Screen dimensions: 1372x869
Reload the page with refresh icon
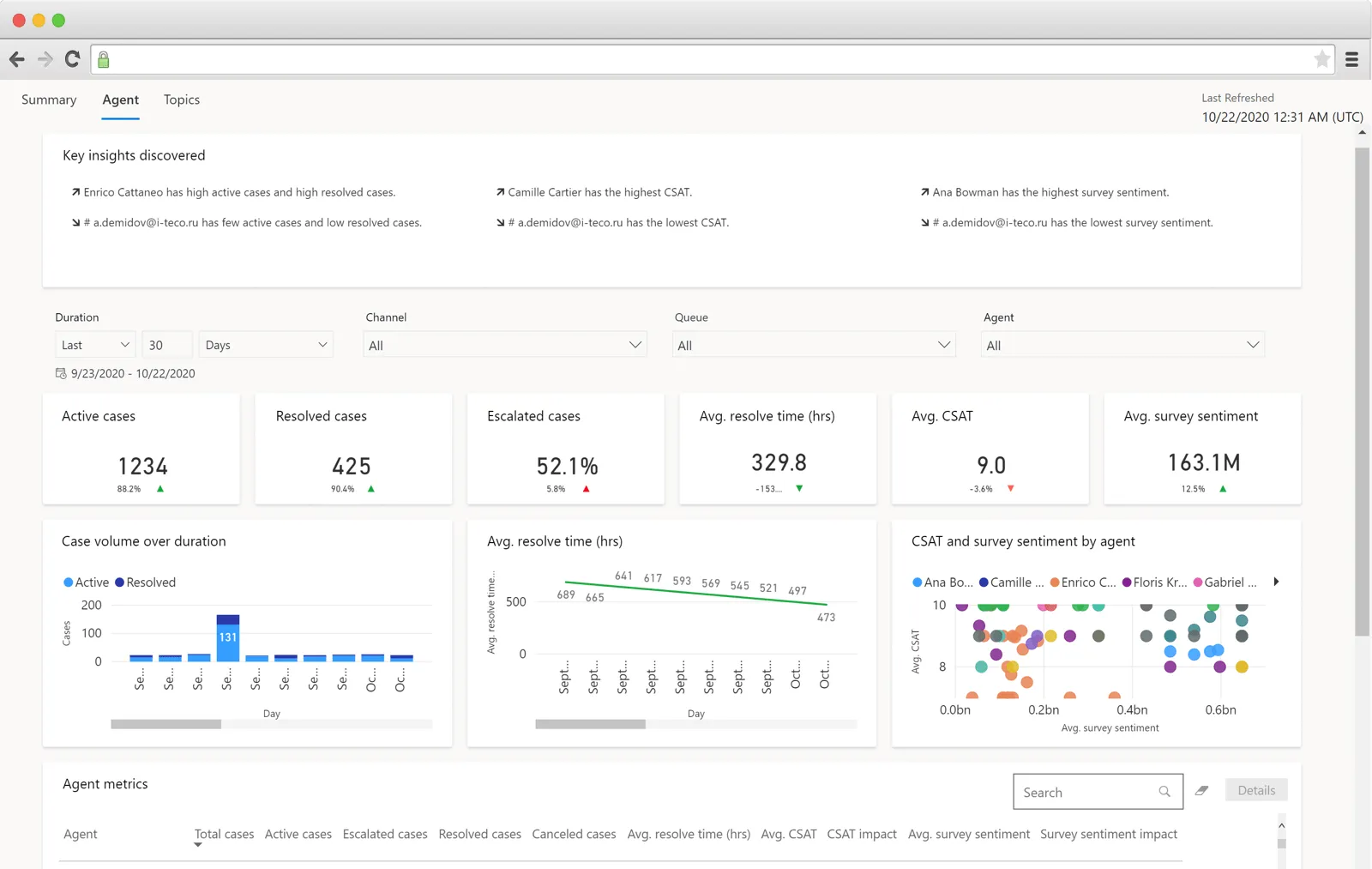(73, 58)
